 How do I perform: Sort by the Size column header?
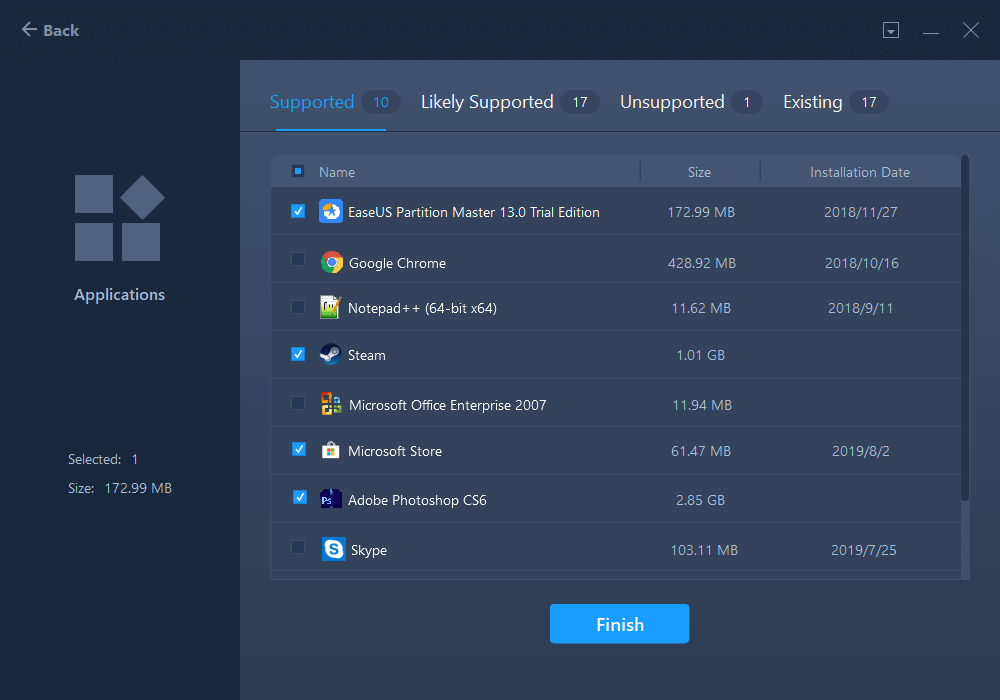point(699,172)
